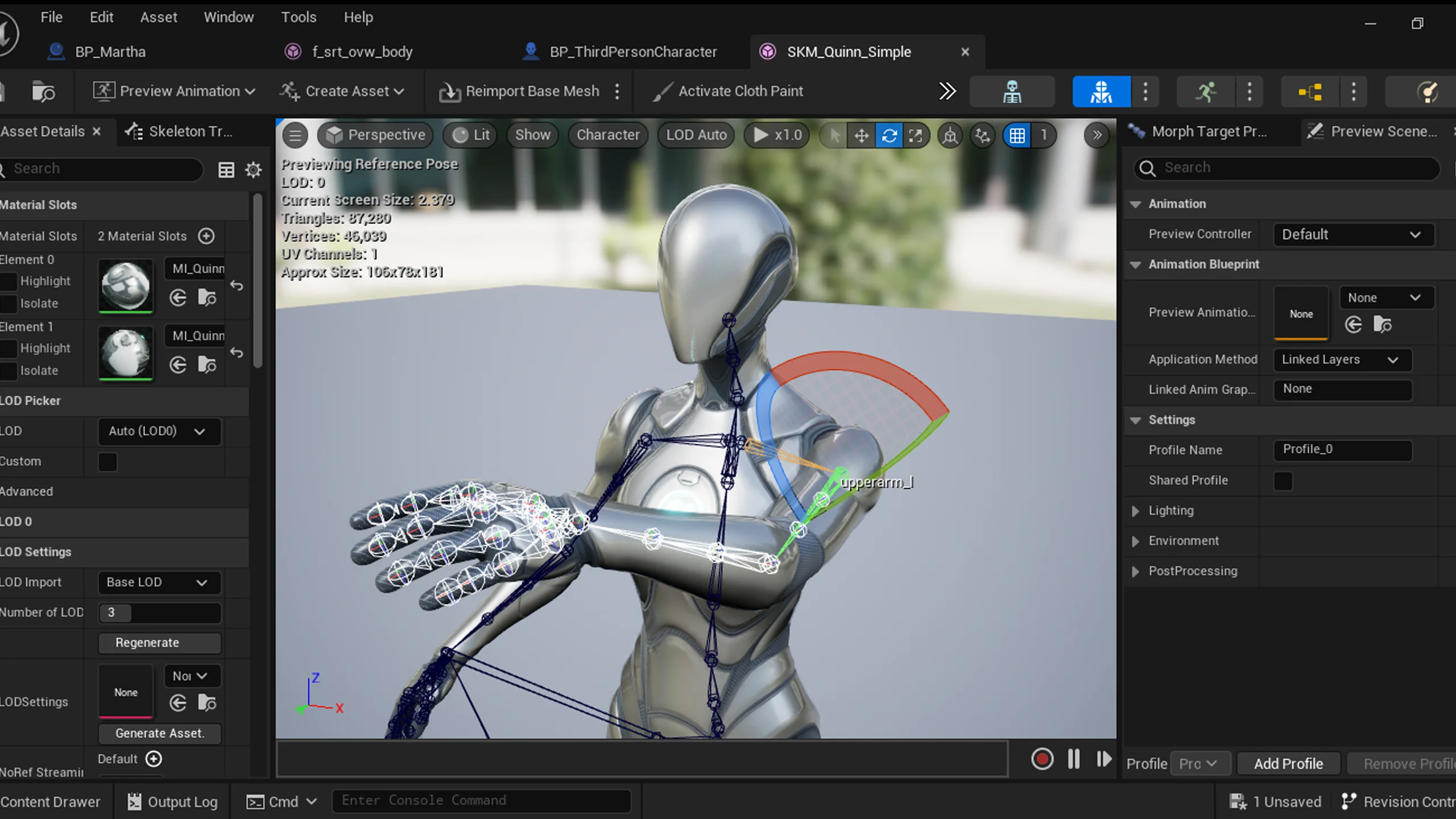This screenshot has width=1456, height=819.
Task: Expand viewport toolbar right chevrons
Action: (1097, 135)
